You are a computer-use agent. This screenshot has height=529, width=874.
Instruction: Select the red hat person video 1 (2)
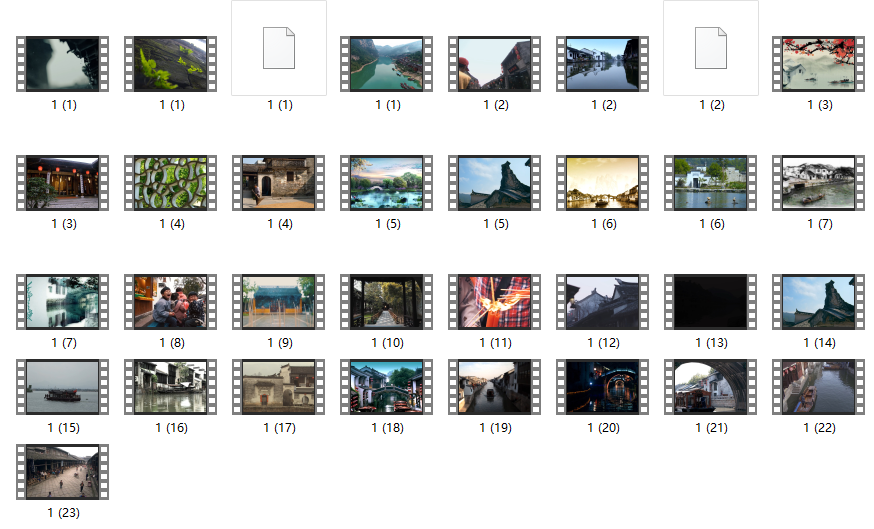pos(494,64)
